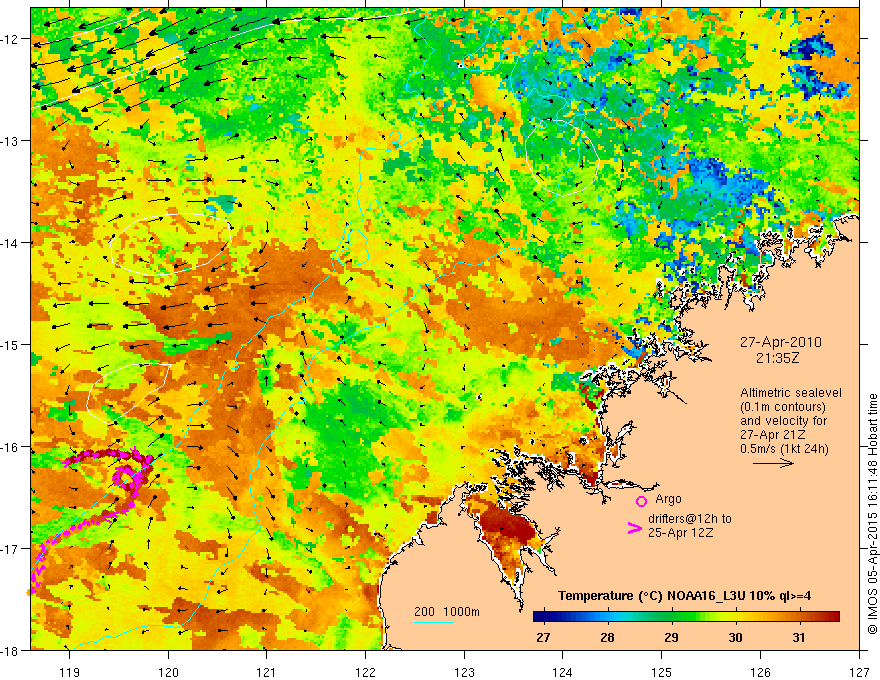880x680 pixels.
Task: Click the "(0.1m contours)" legend text
Action: pos(783,407)
